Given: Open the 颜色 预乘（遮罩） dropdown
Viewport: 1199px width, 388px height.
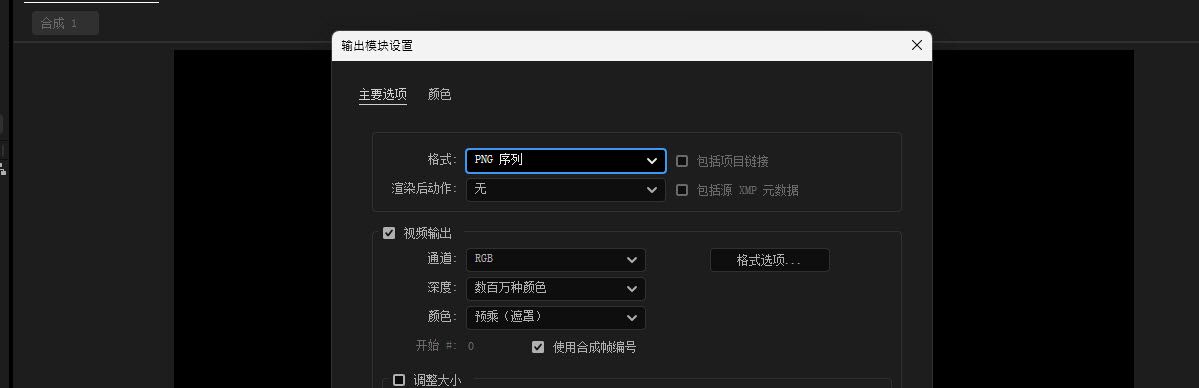Looking at the screenshot, I should click(x=555, y=318).
